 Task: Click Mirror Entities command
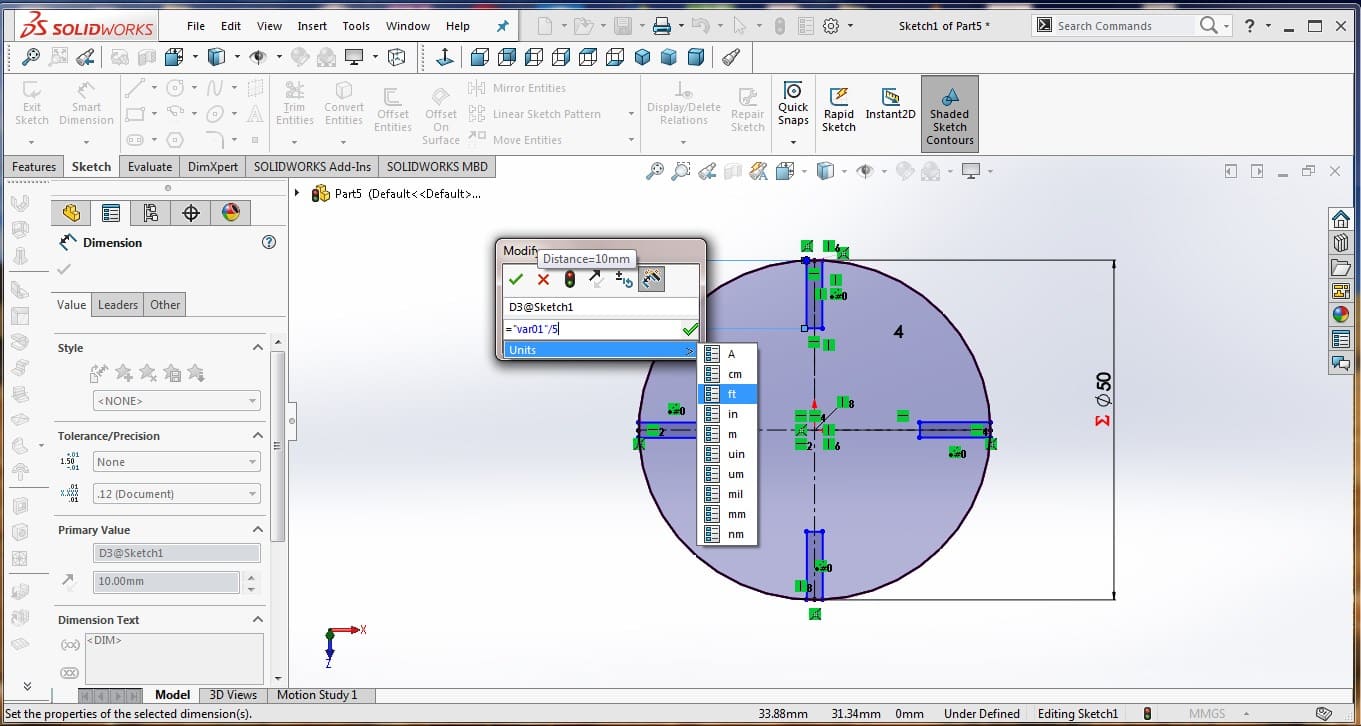pos(519,88)
